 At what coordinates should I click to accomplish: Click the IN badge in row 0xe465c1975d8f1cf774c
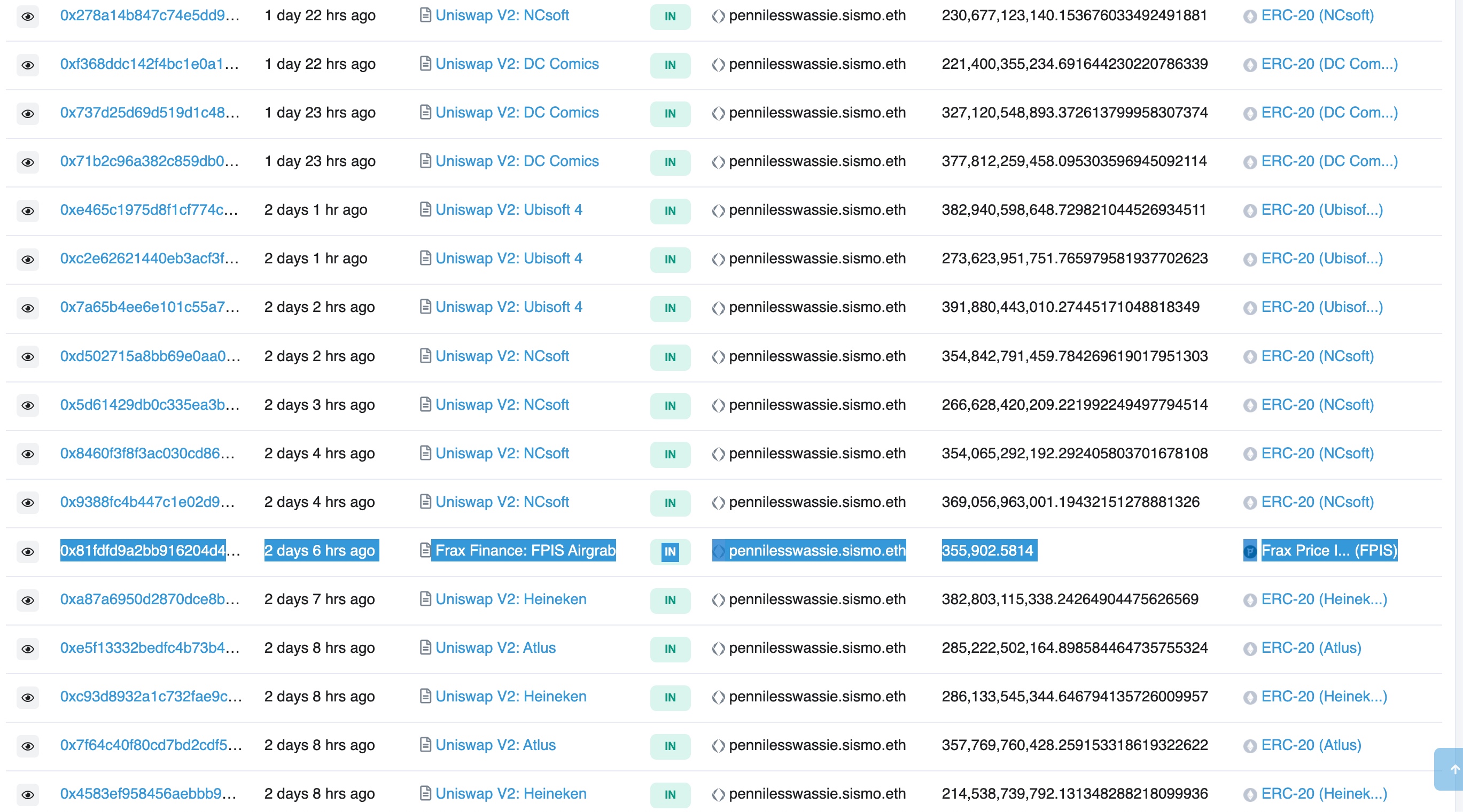click(x=670, y=210)
